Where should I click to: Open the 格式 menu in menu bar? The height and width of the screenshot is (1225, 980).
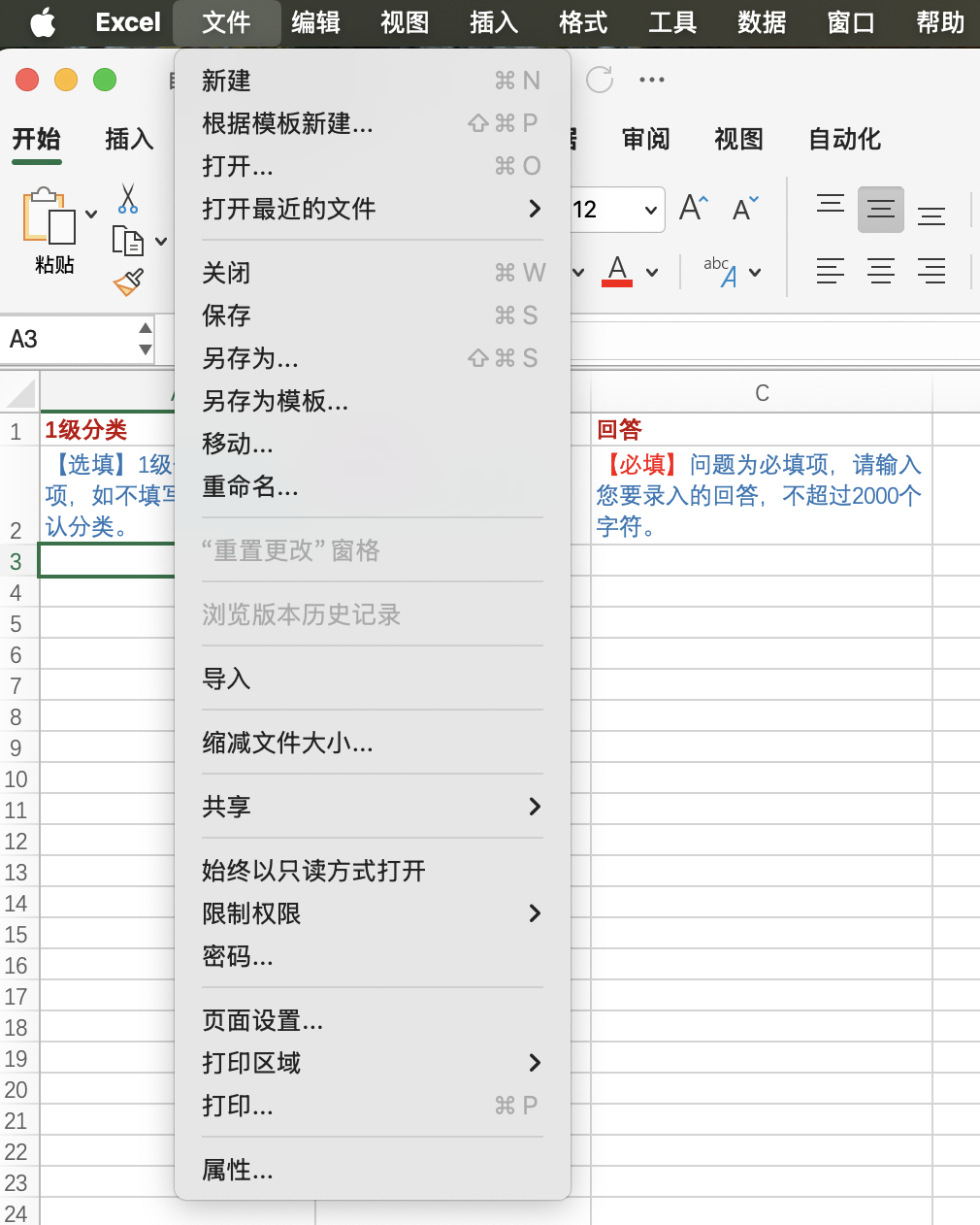pos(583,21)
